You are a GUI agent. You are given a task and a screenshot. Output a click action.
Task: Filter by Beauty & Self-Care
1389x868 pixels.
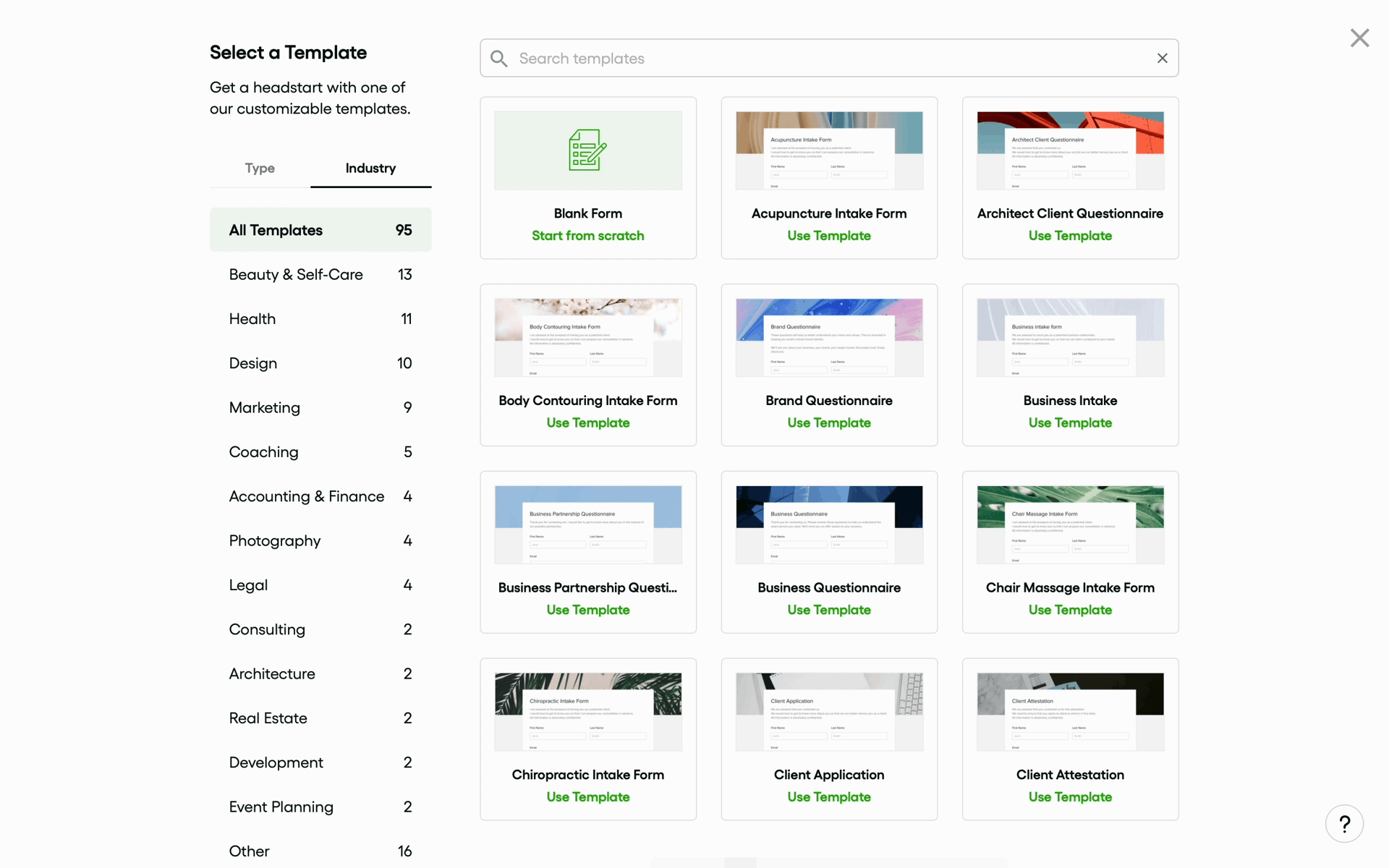pyautogui.click(x=320, y=274)
